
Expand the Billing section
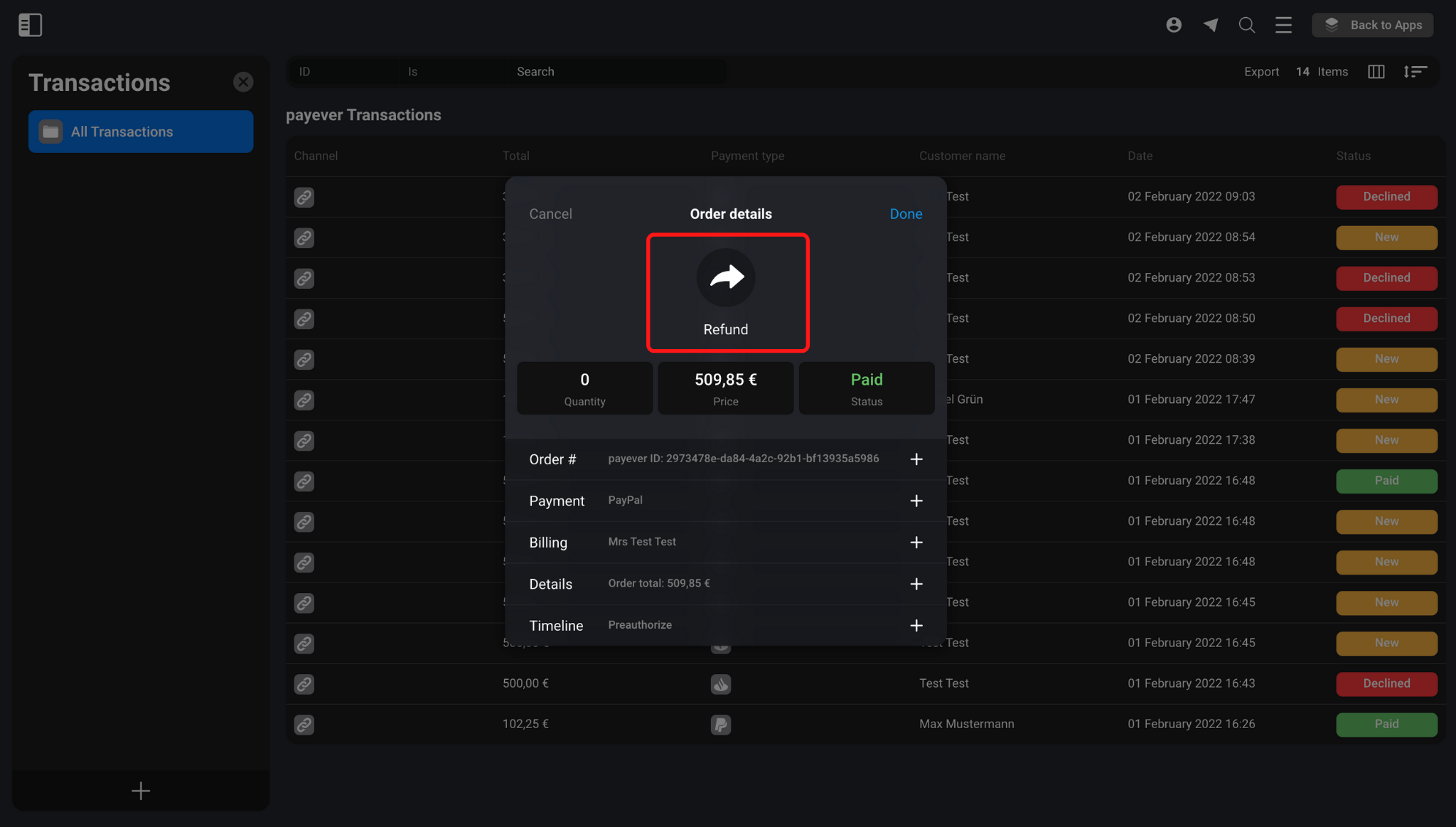pos(916,543)
